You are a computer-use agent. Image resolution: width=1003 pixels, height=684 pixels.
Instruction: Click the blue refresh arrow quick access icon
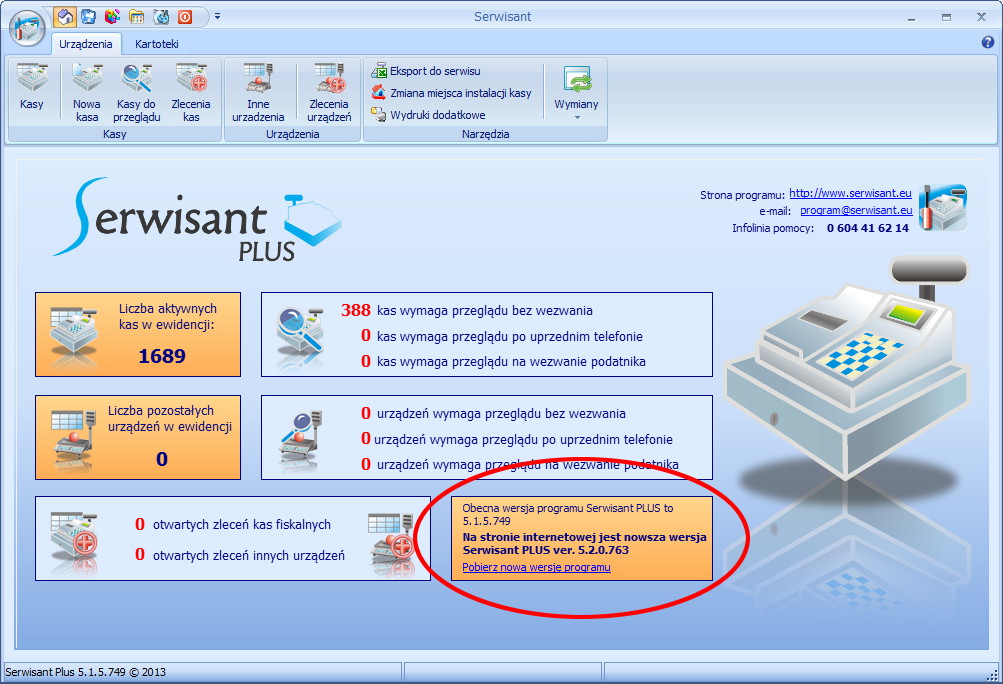pyautogui.click(x=161, y=17)
